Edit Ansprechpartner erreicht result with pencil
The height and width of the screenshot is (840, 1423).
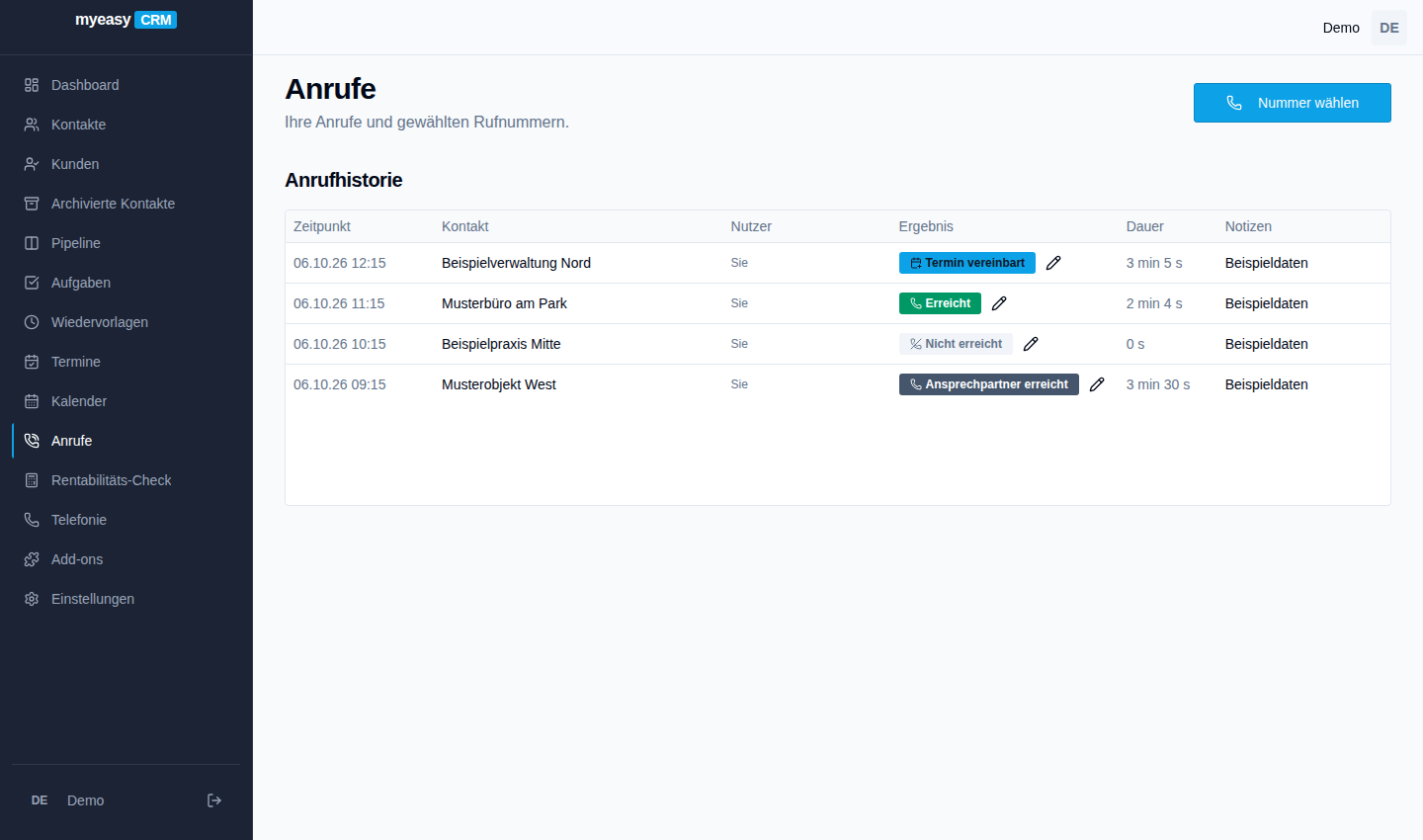(x=1097, y=384)
